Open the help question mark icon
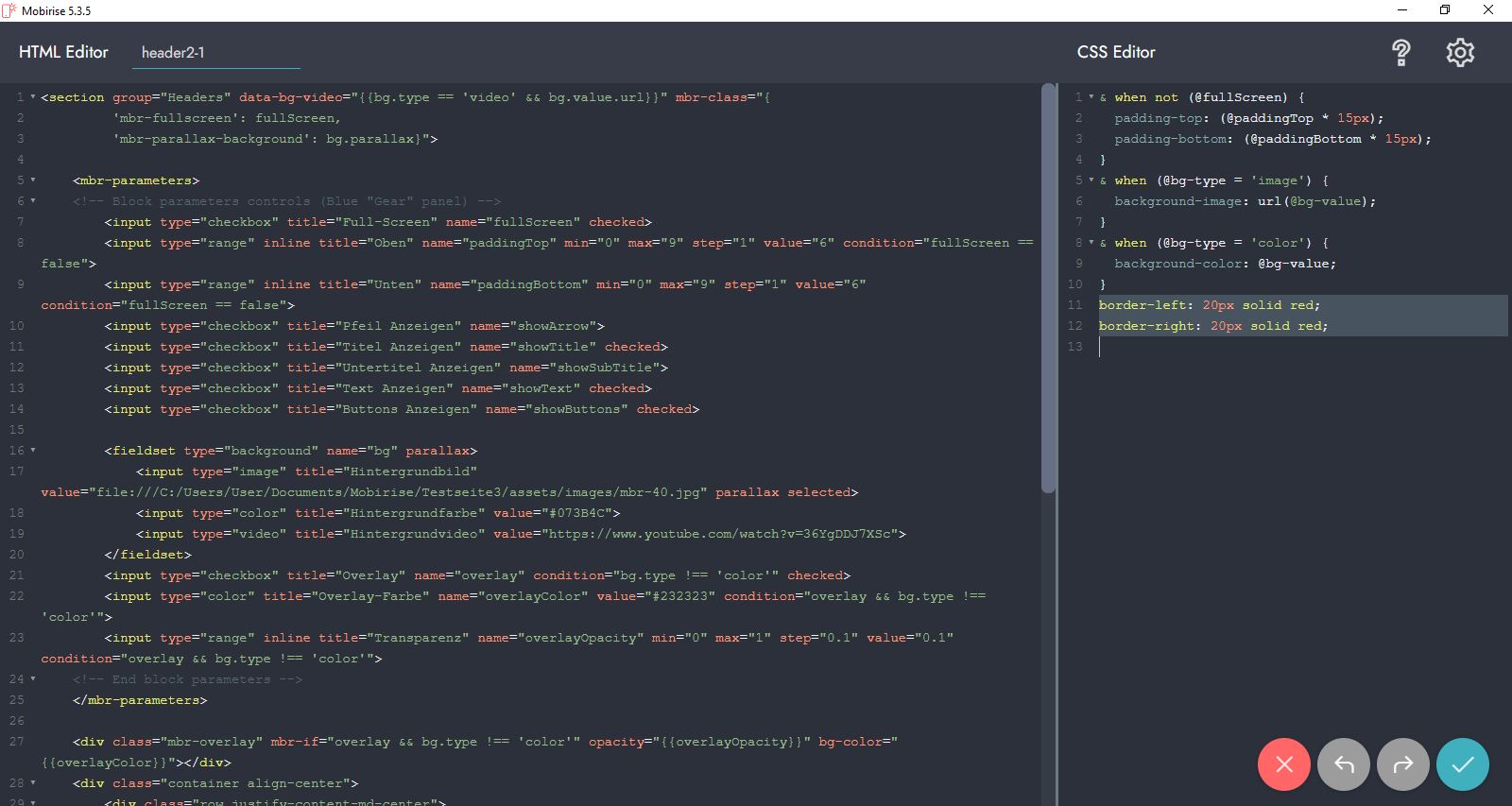1512x806 pixels. point(1401,53)
